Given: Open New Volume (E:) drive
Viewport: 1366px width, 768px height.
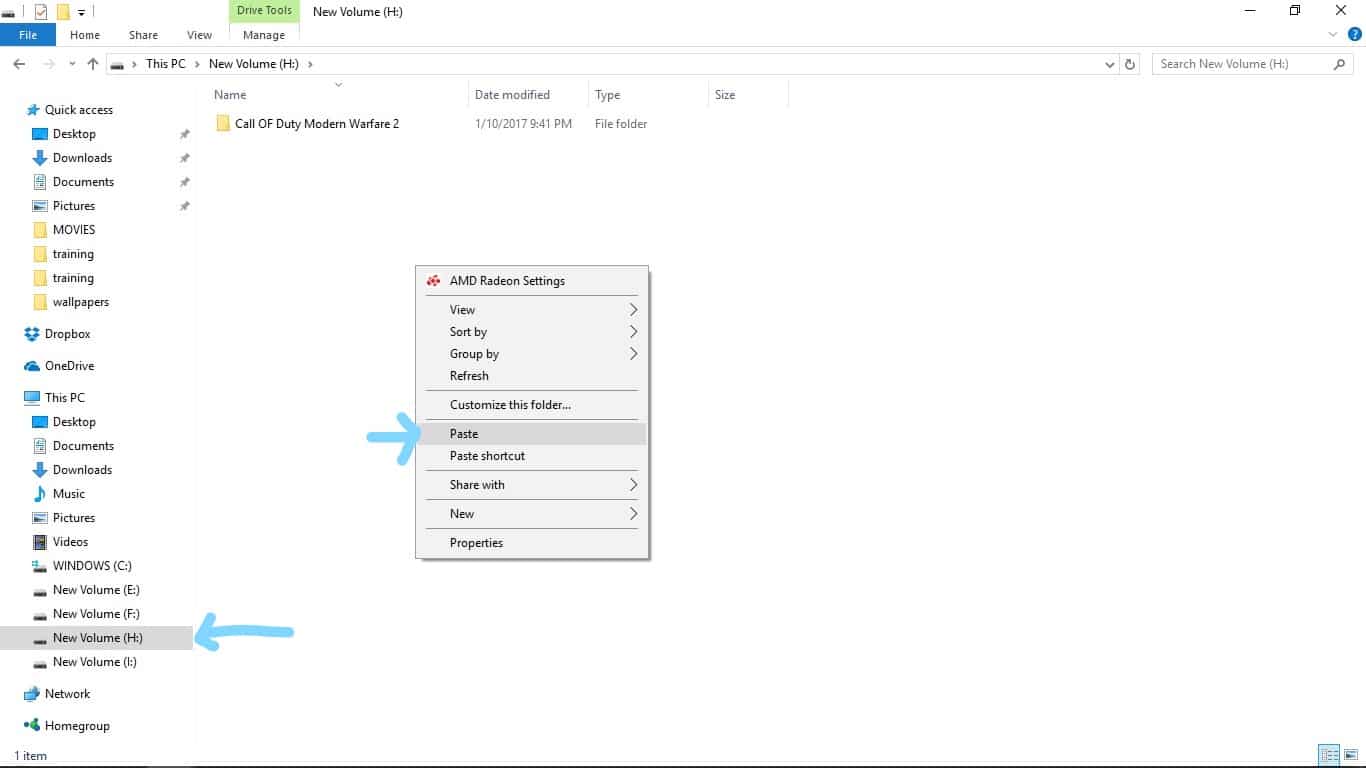Looking at the screenshot, I should (96, 590).
